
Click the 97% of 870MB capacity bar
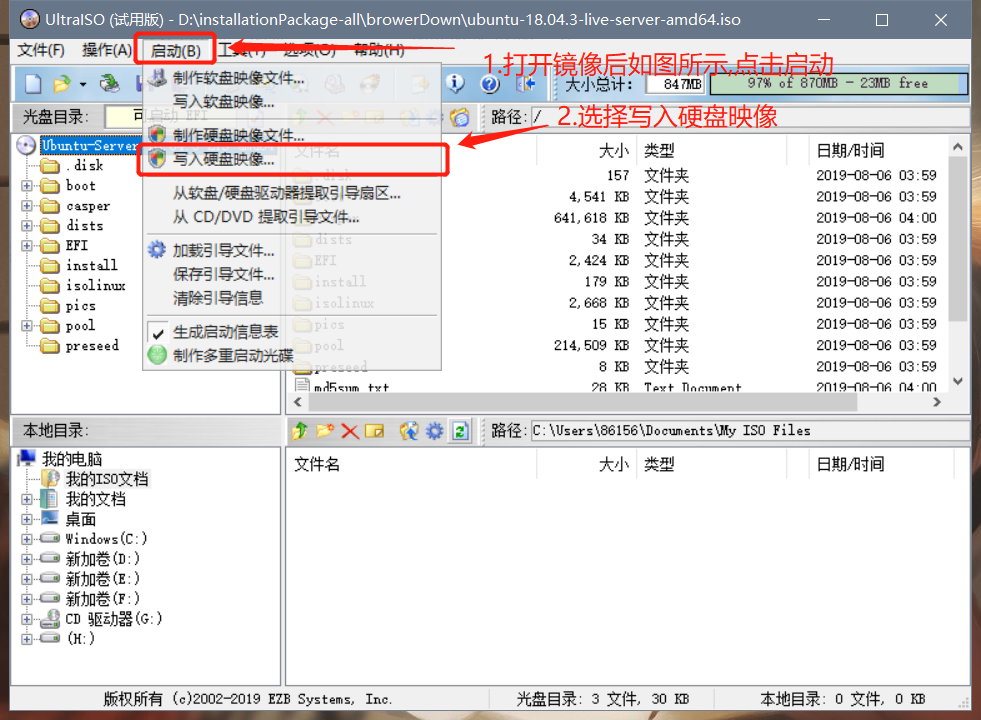pos(838,83)
